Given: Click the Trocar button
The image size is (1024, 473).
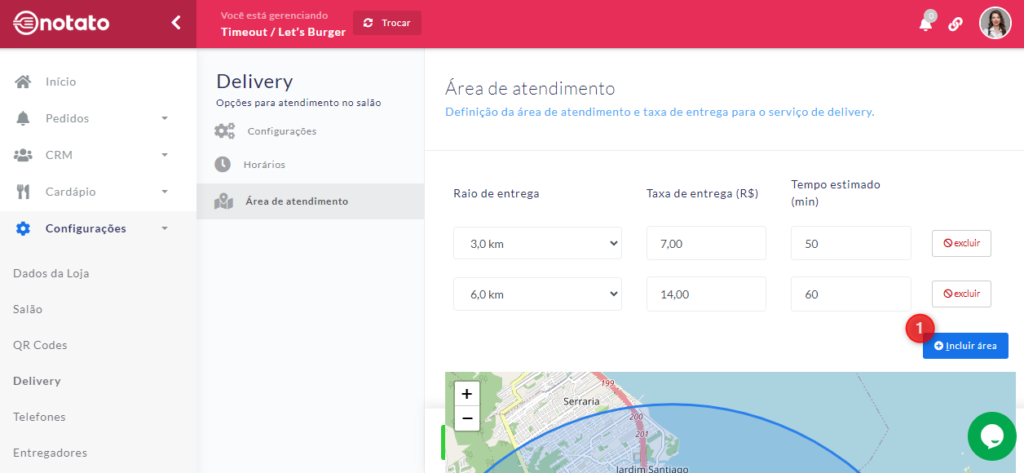Looking at the screenshot, I should [387, 23].
